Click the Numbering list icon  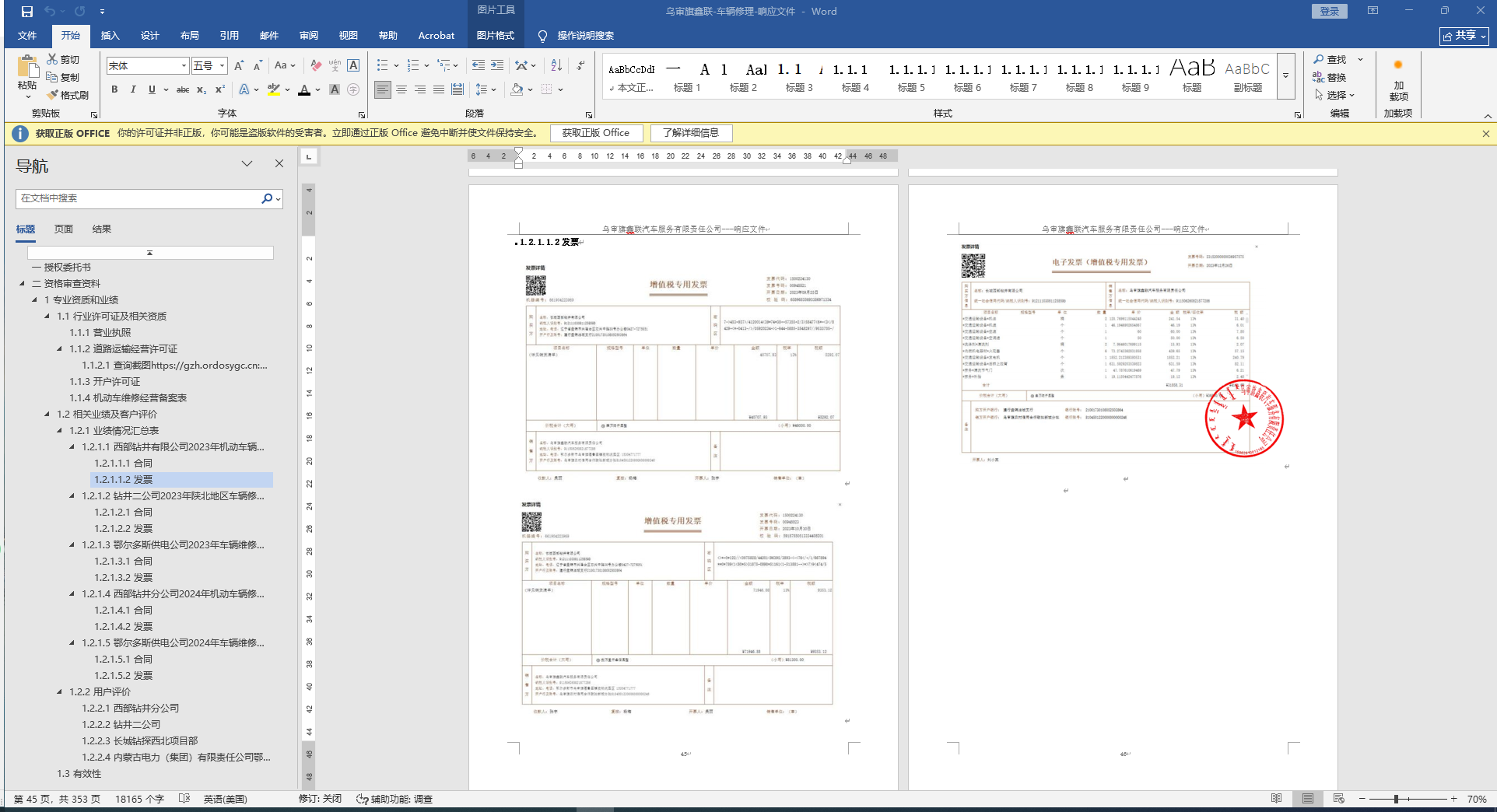(x=413, y=66)
